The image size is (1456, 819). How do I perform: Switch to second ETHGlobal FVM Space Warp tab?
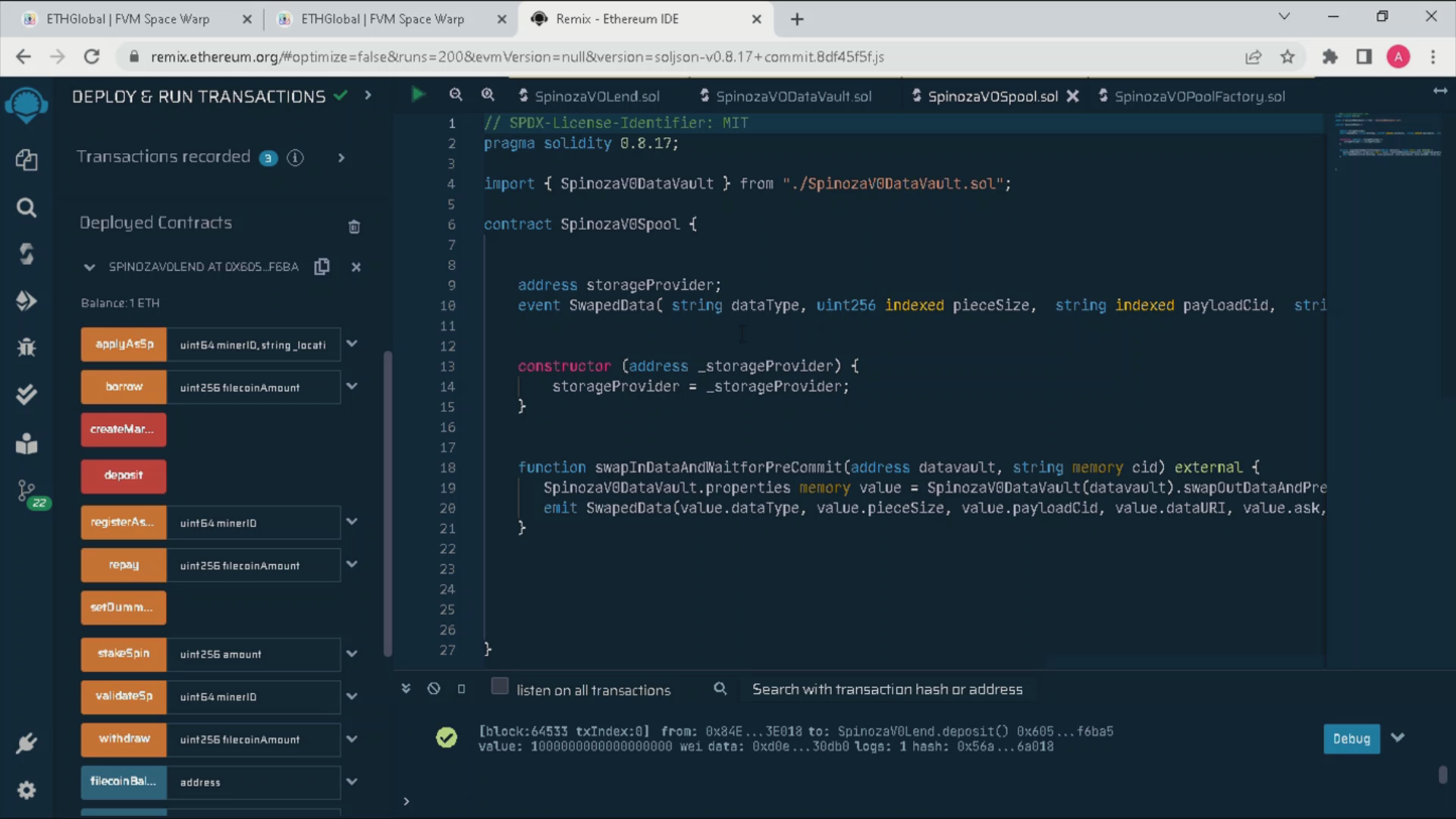pos(382,19)
